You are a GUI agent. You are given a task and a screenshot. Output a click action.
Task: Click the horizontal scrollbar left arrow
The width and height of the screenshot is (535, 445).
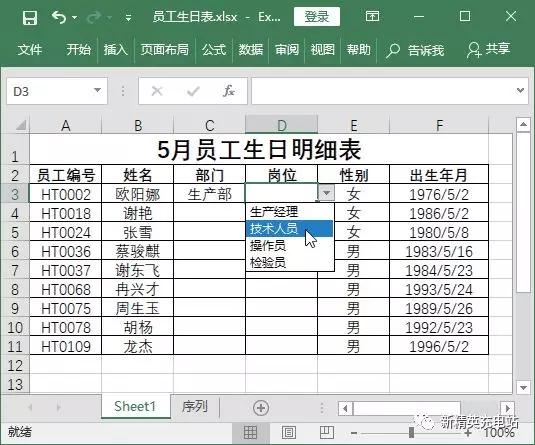(x=345, y=408)
